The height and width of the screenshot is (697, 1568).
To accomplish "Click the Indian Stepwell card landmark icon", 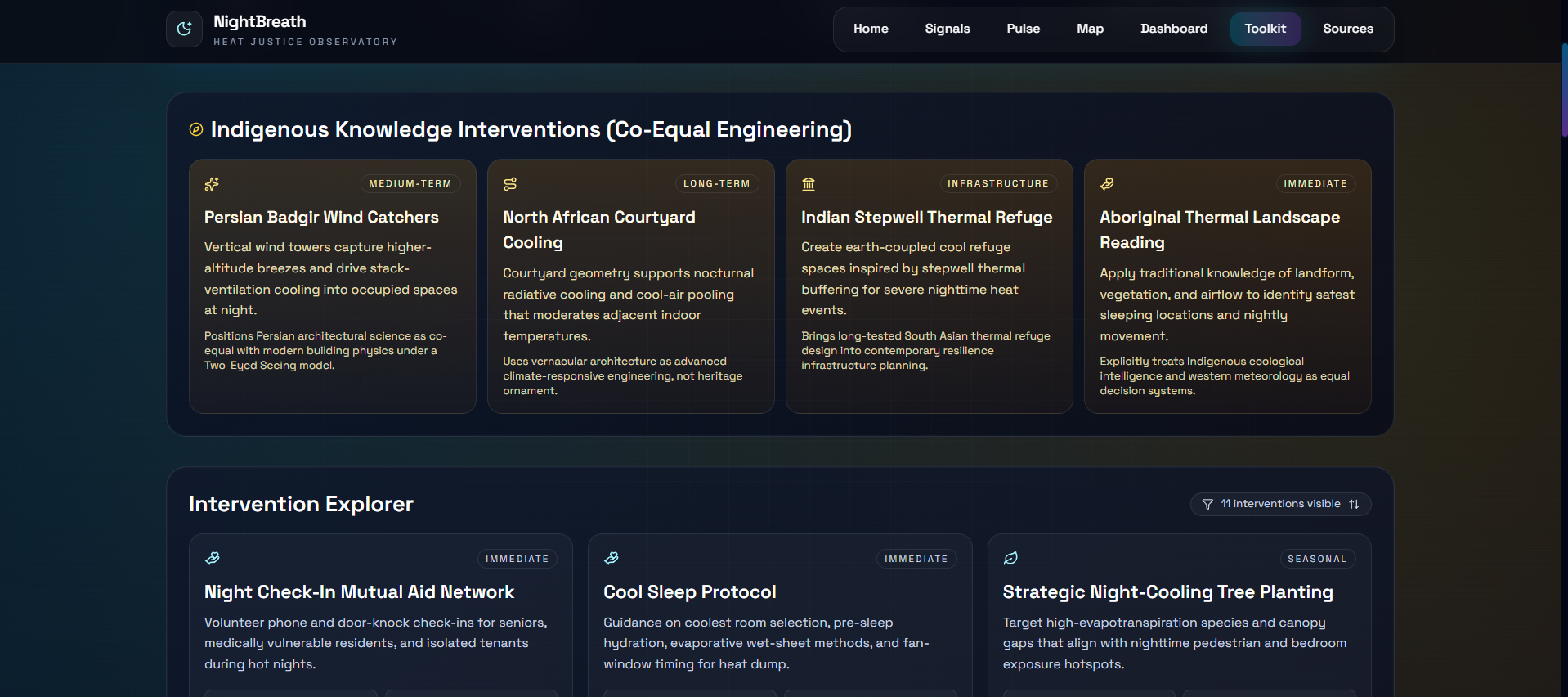I will (x=809, y=184).
